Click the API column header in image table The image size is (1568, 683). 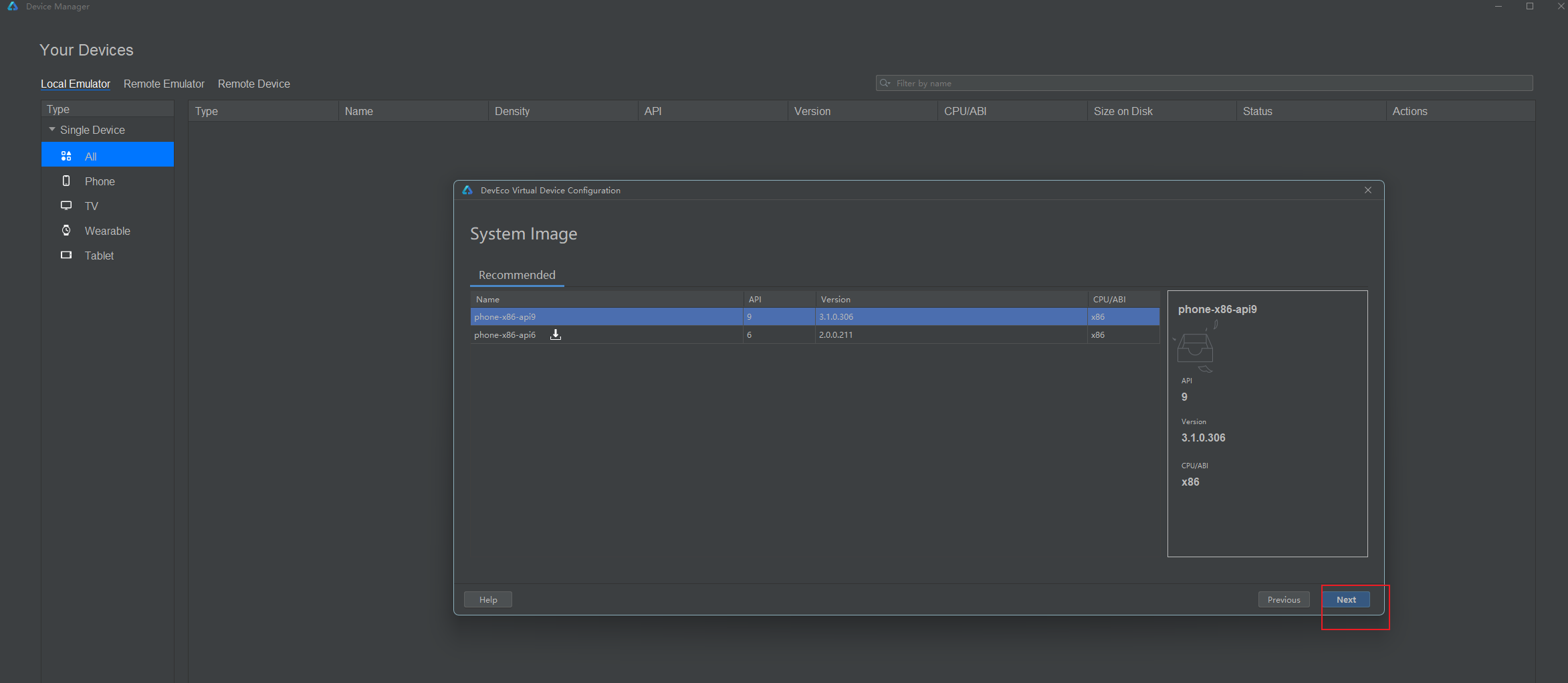click(x=780, y=299)
